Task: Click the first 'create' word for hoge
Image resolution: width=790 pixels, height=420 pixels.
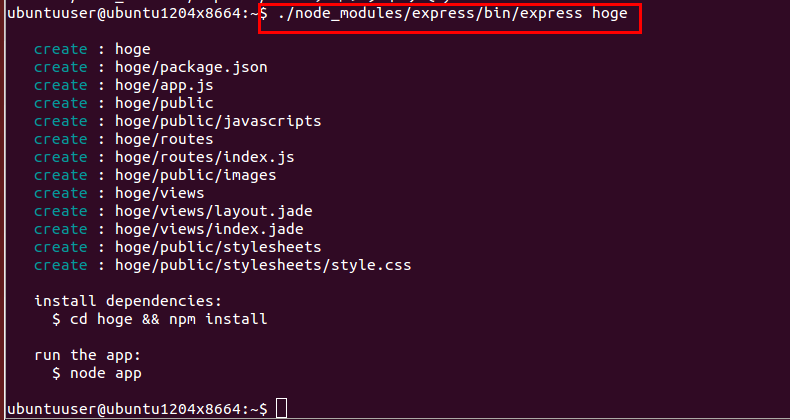Action: click(60, 49)
